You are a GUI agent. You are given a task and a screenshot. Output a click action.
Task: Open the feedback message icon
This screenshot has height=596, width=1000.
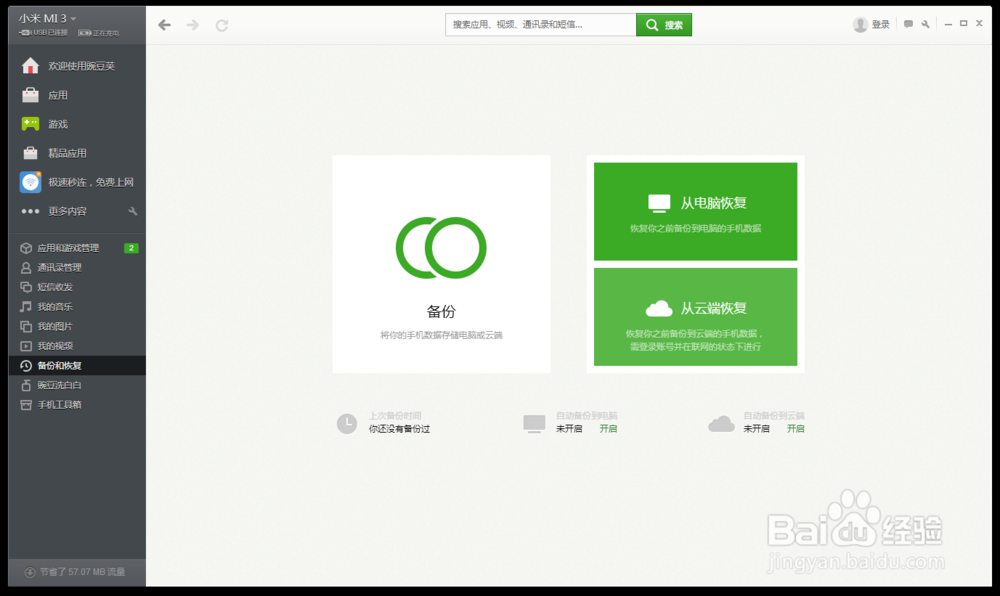[908, 24]
